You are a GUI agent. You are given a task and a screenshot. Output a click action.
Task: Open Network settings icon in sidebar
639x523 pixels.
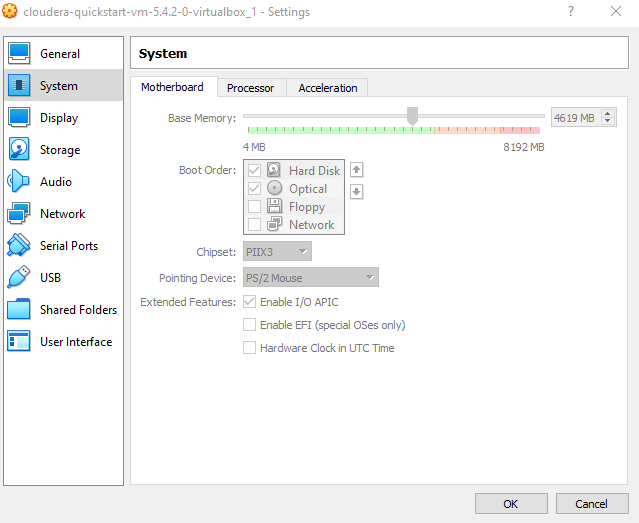click(x=19, y=213)
